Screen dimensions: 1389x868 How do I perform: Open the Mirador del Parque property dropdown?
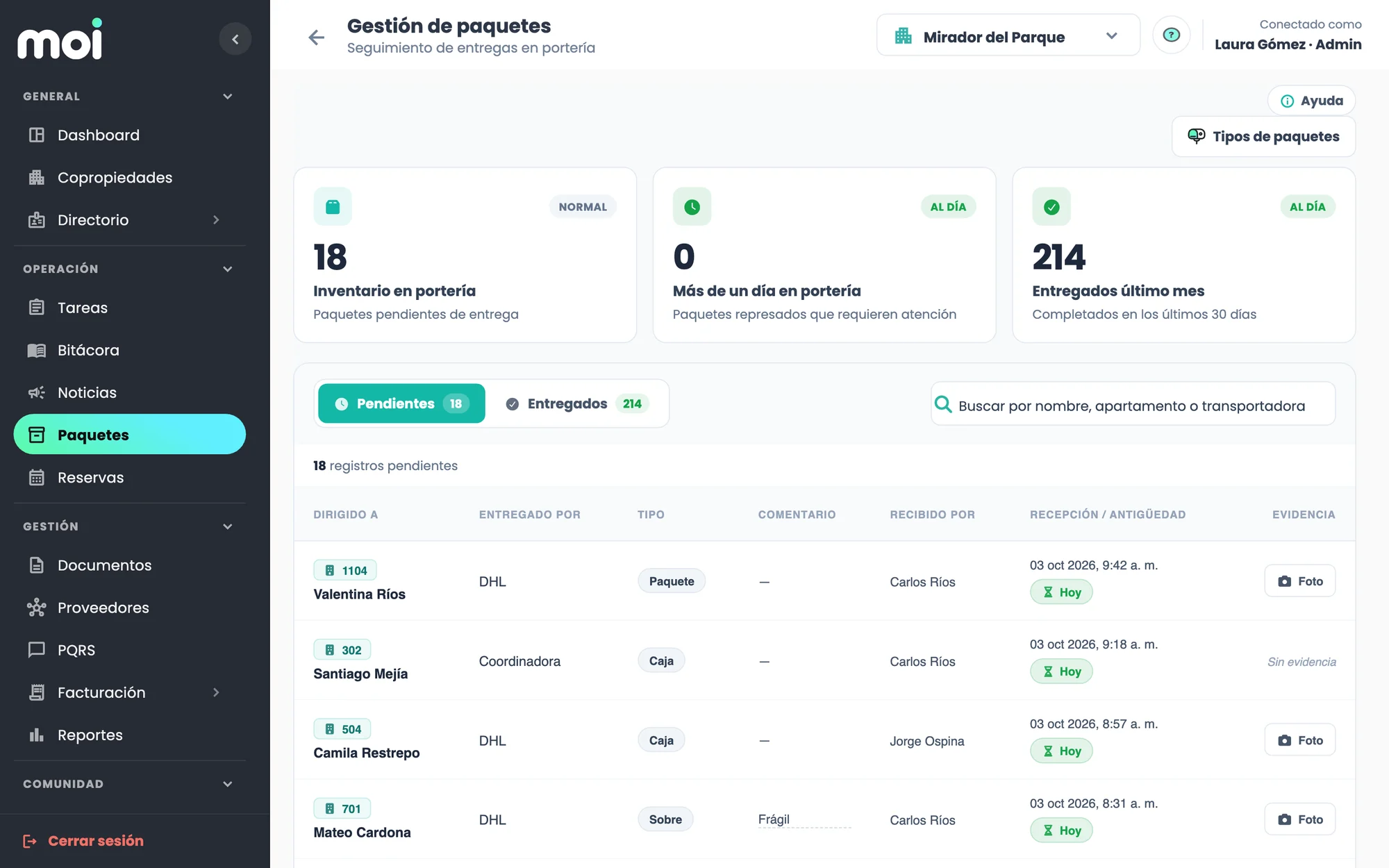tap(1008, 35)
